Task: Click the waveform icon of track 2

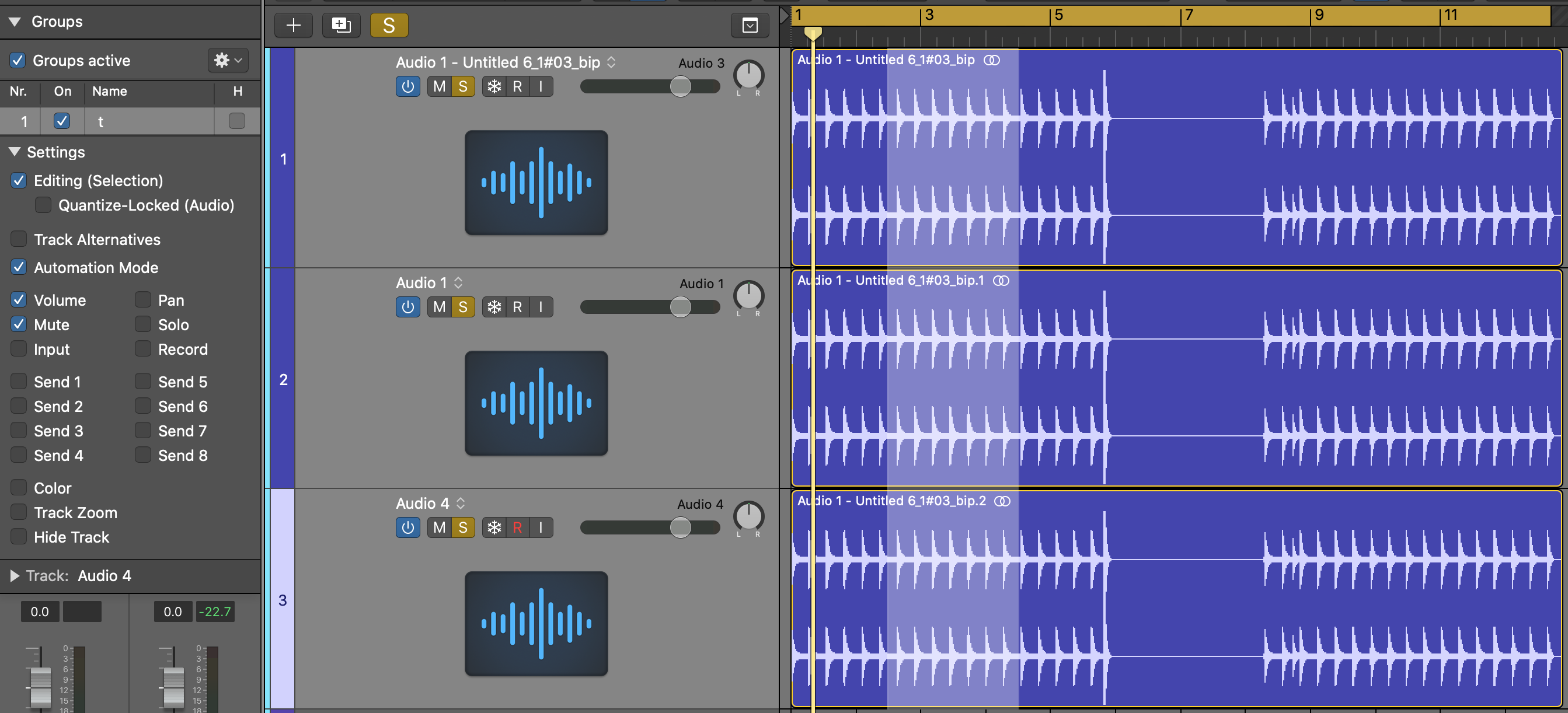Action: click(x=536, y=403)
